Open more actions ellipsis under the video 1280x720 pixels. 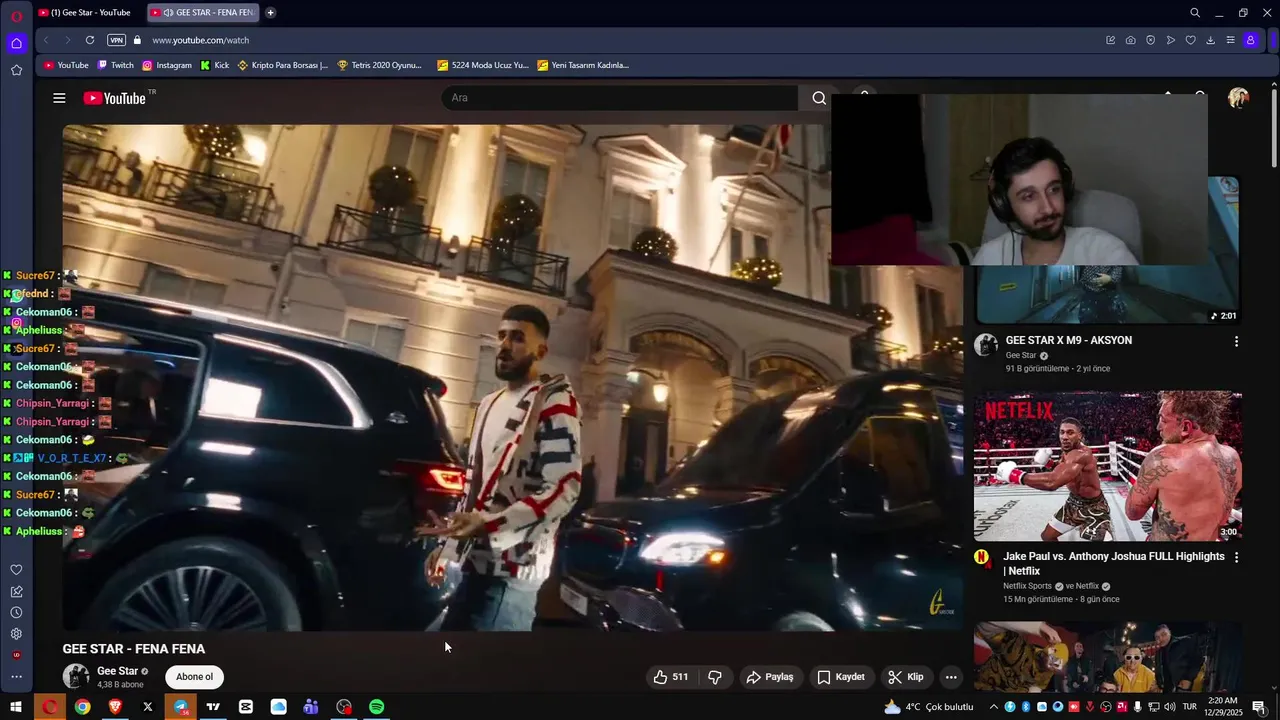pos(951,677)
